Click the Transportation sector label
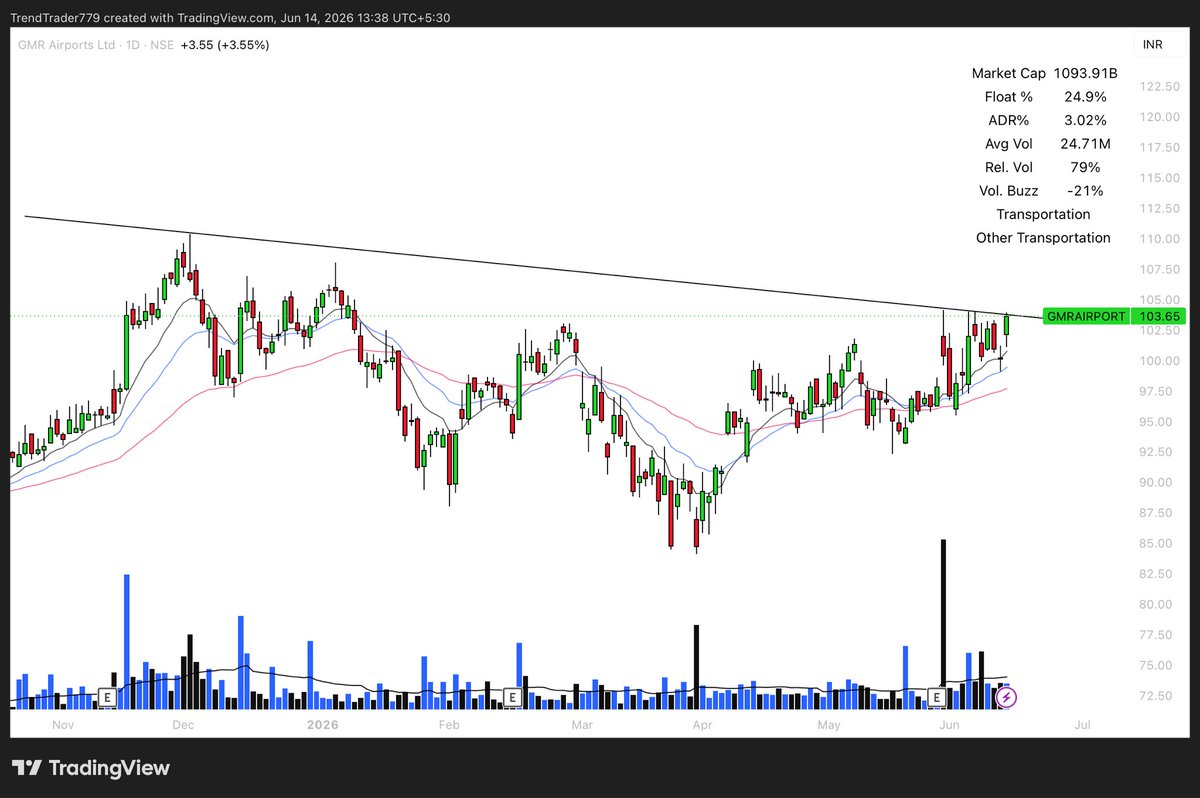1200x798 pixels. tap(1043, 214)
